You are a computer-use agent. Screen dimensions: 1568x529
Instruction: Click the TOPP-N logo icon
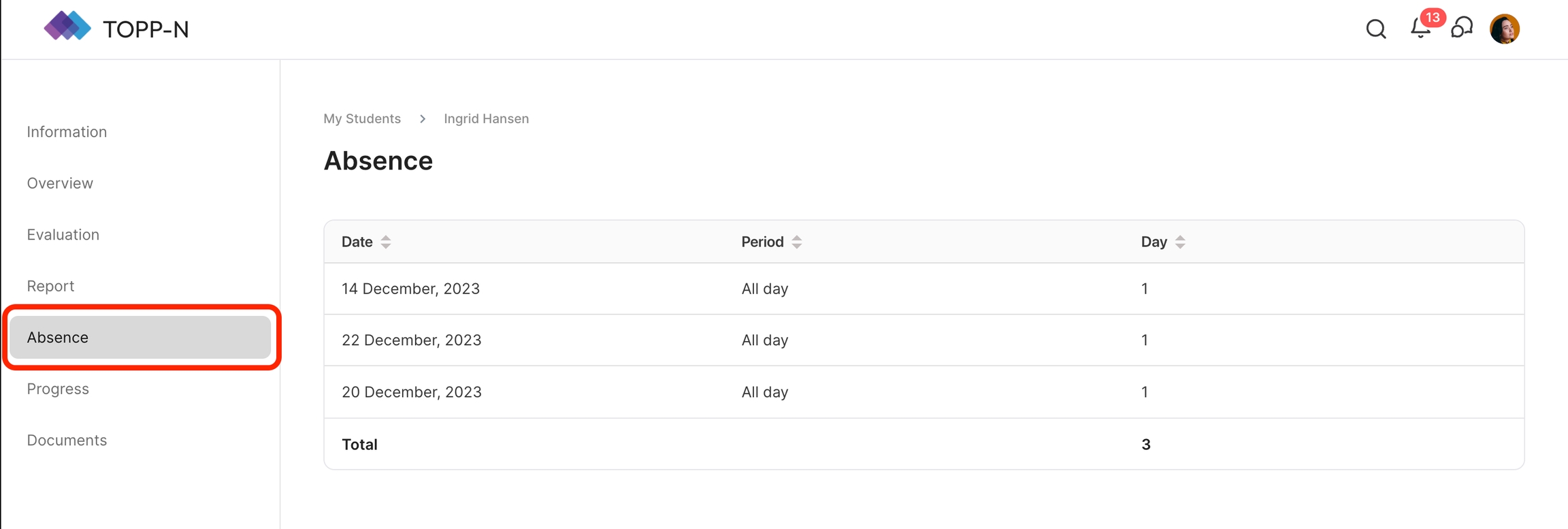67,27
